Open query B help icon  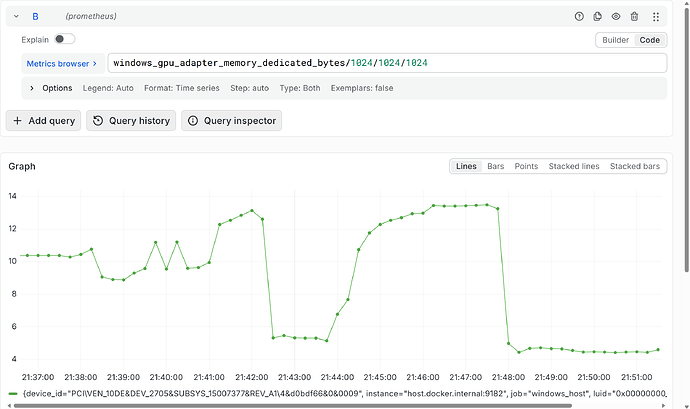579,16
